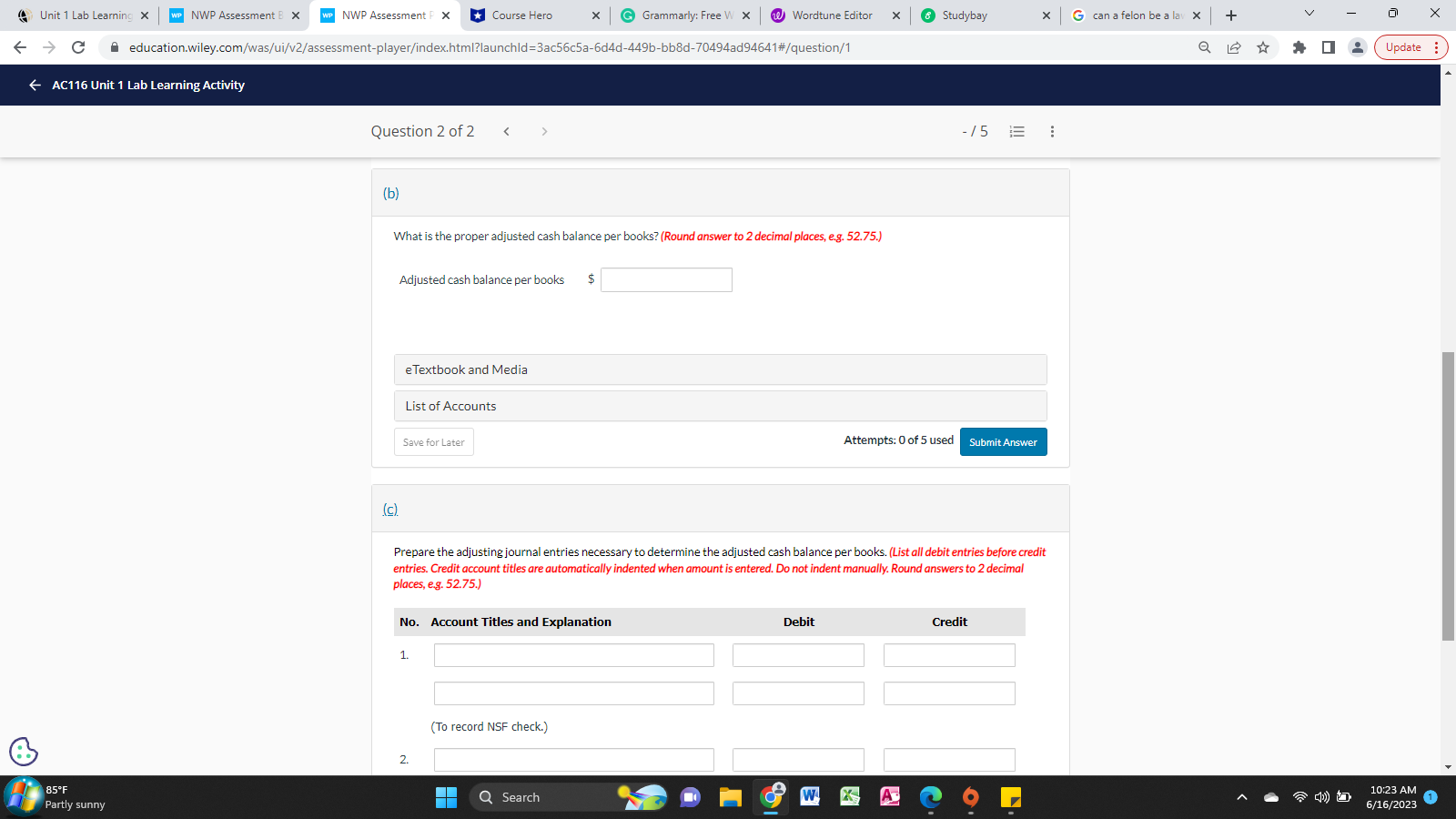Open the OneDrive cloud tray icon
This screenshot has height=819, width=1456.
click(x=1271, y=797)
